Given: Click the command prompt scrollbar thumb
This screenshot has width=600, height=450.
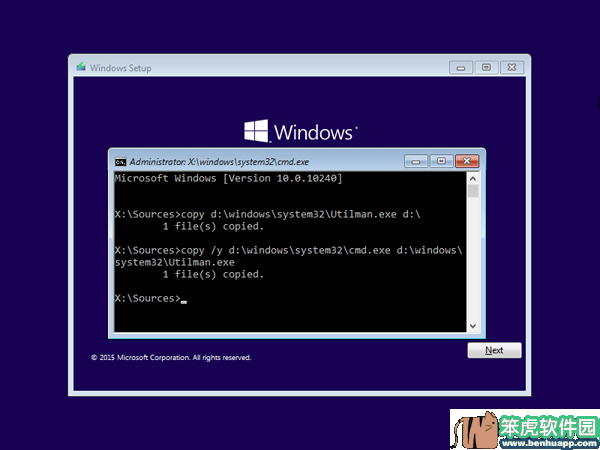Looking at the screenshot, I should tap(473, 191).
